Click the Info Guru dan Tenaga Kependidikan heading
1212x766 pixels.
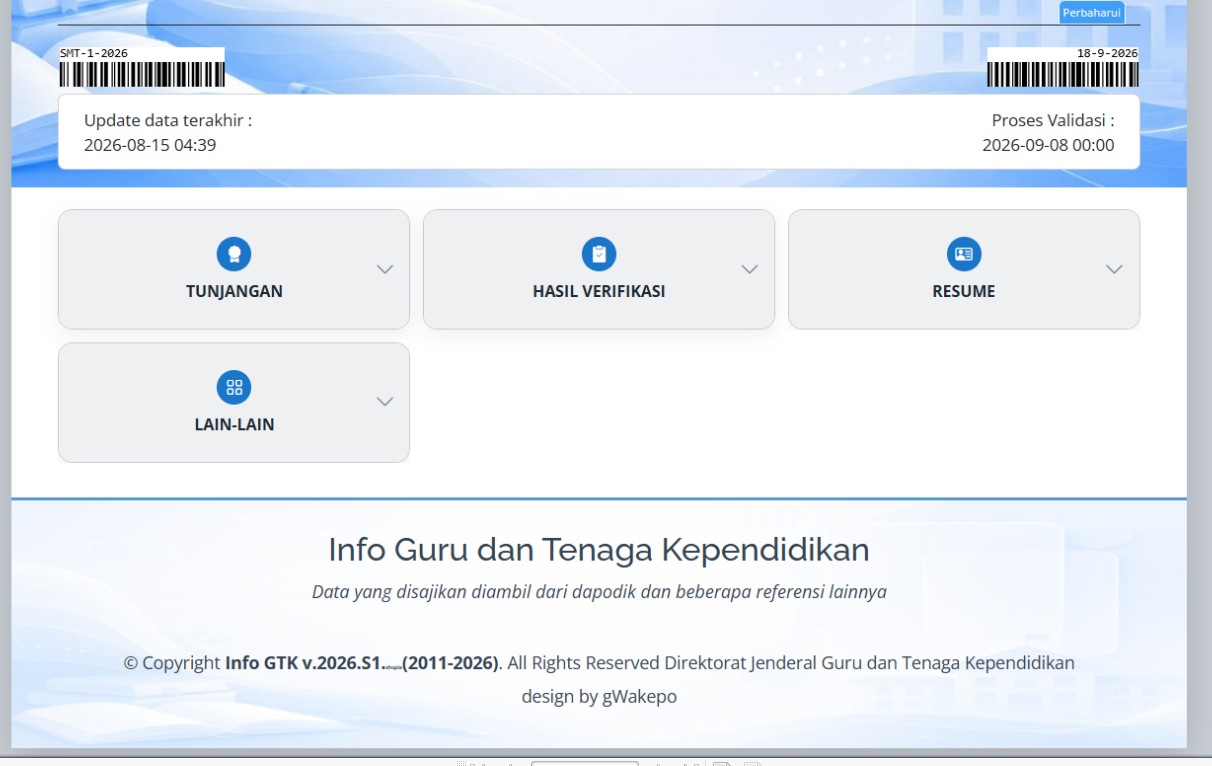tap(599, 549)
